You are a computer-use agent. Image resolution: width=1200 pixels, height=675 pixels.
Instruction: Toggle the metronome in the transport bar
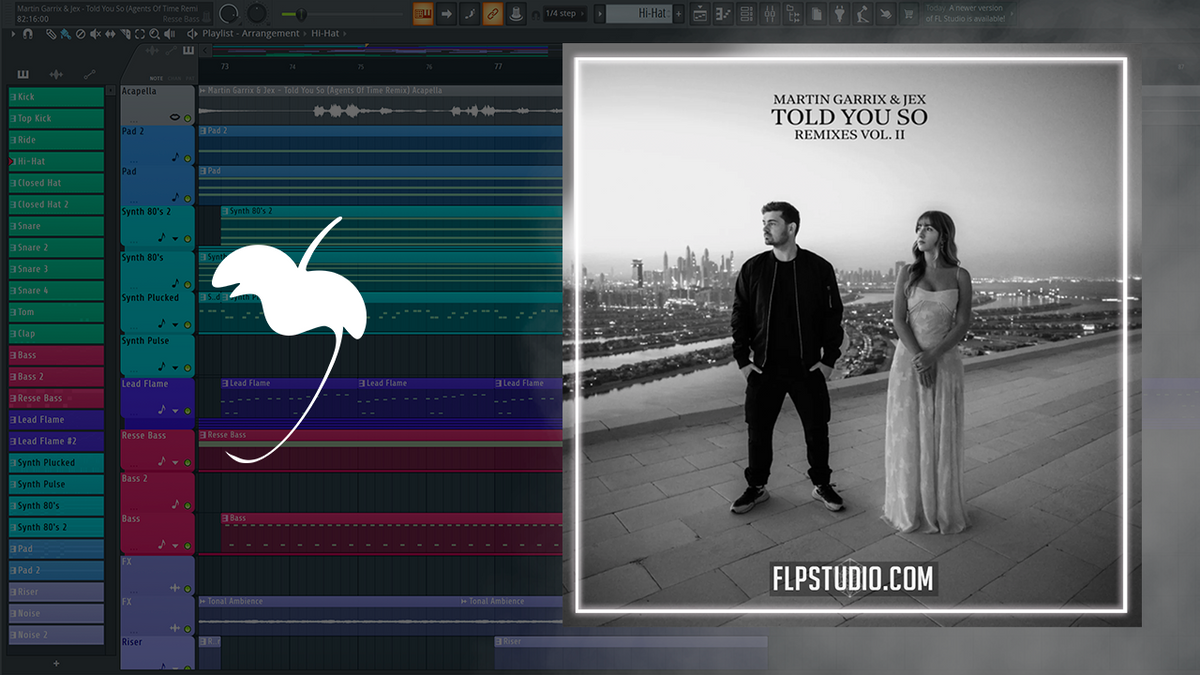516,12
